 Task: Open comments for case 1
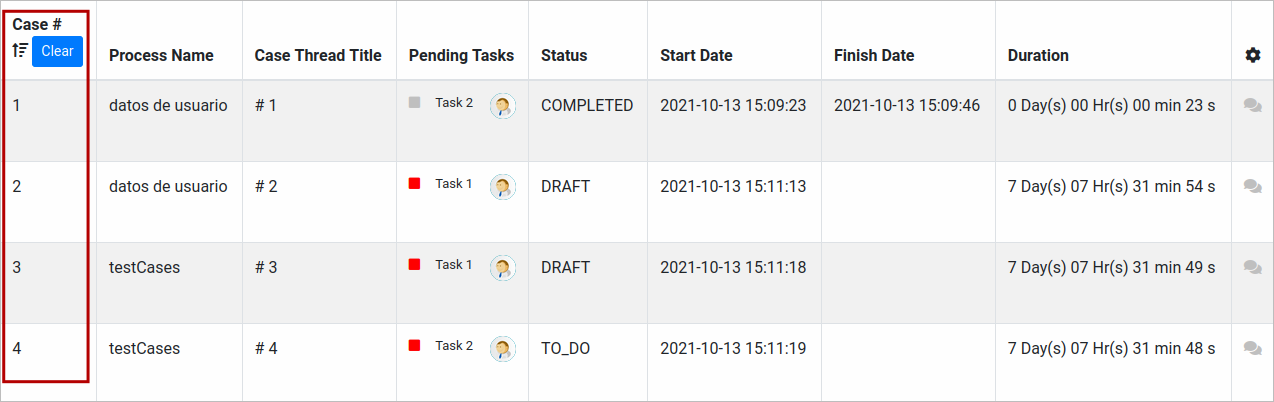click(x=1252, y=105)
